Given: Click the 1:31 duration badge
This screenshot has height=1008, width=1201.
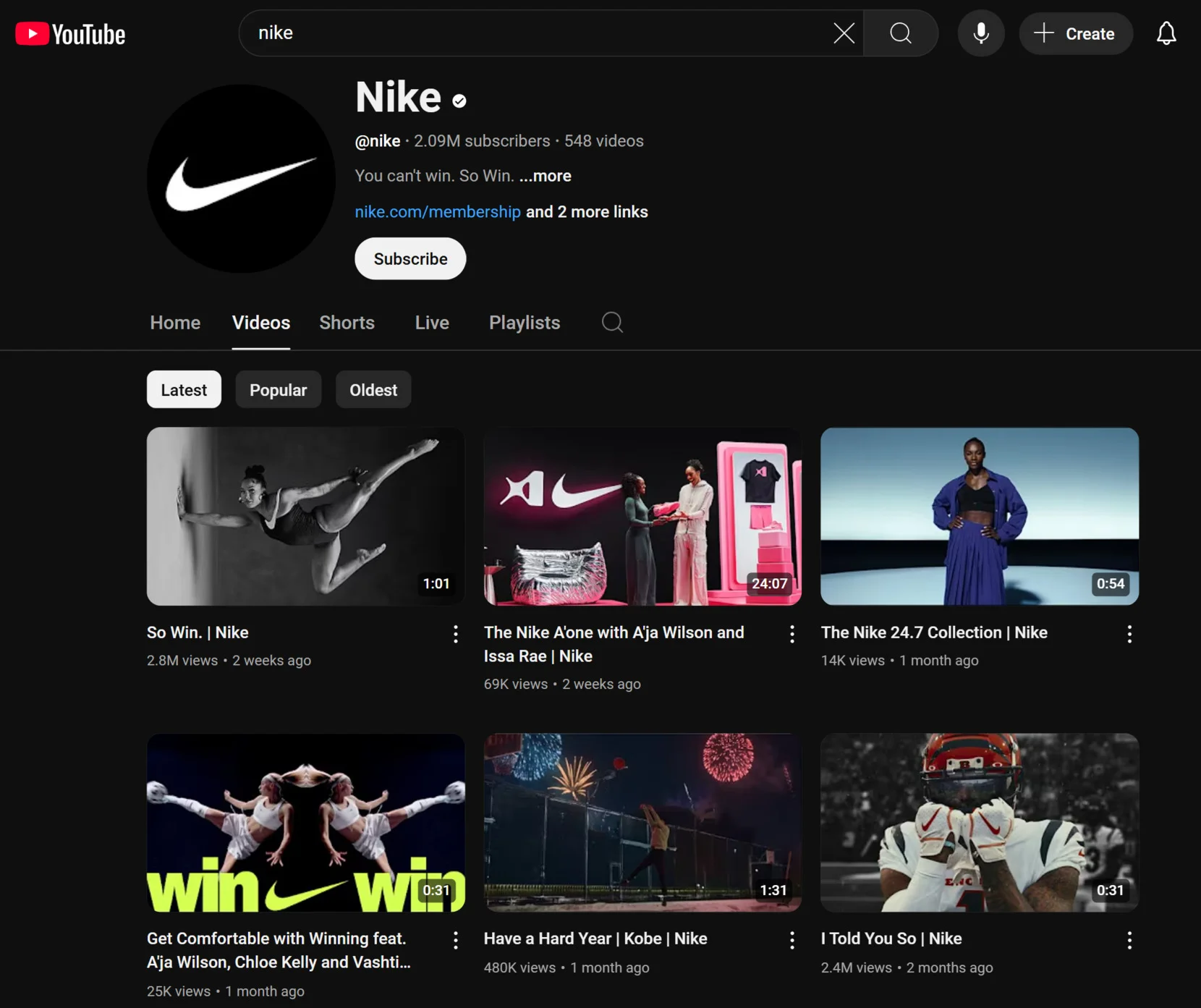Looking at the screenshot, I should click(773, 891).
